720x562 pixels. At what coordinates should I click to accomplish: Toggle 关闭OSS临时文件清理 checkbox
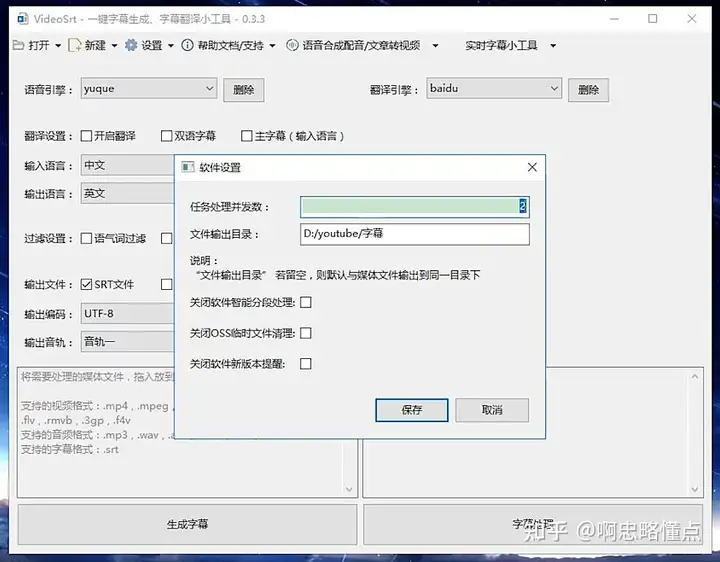coord(305,333)
